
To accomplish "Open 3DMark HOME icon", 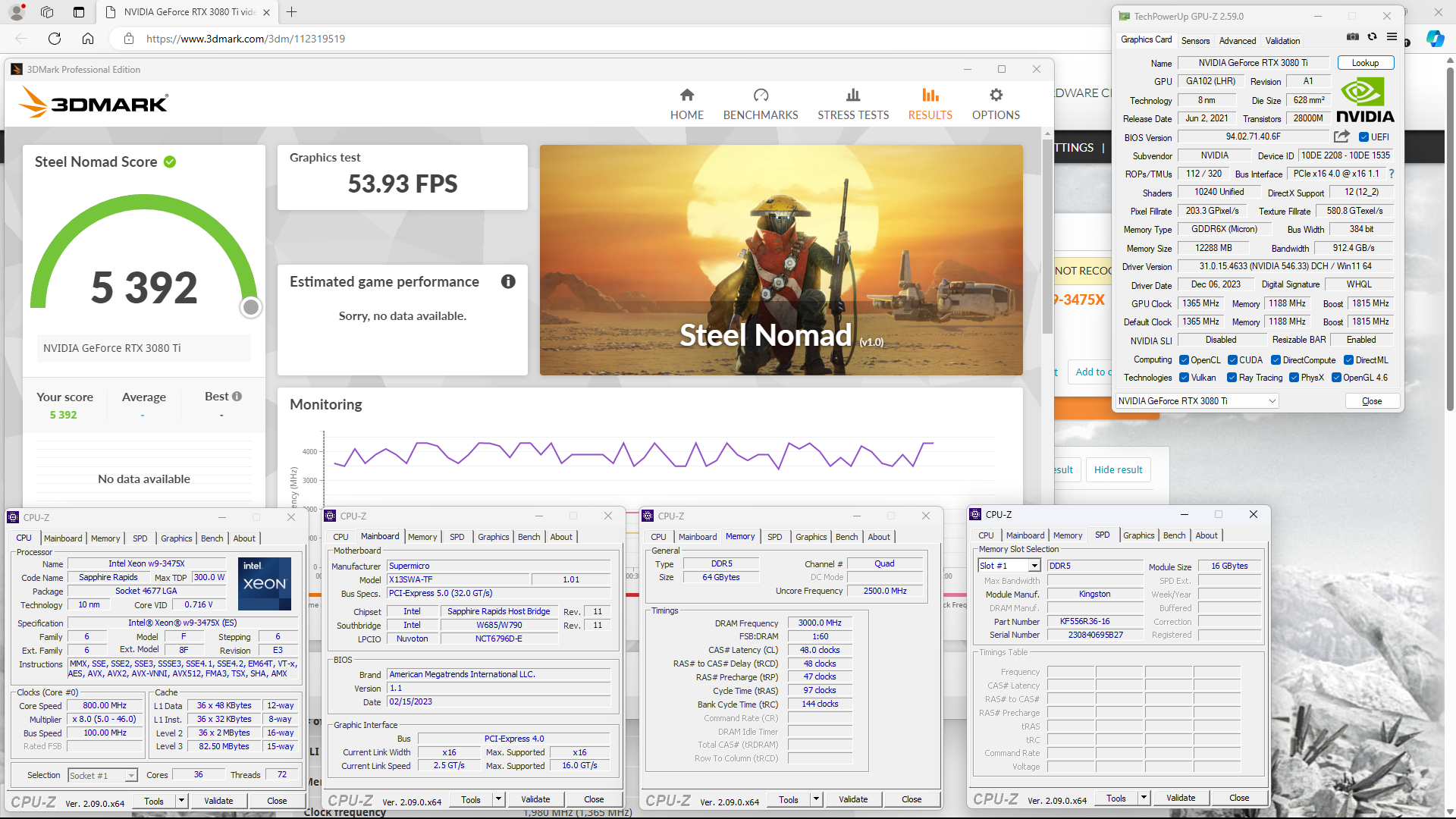I will coord(687,95).
